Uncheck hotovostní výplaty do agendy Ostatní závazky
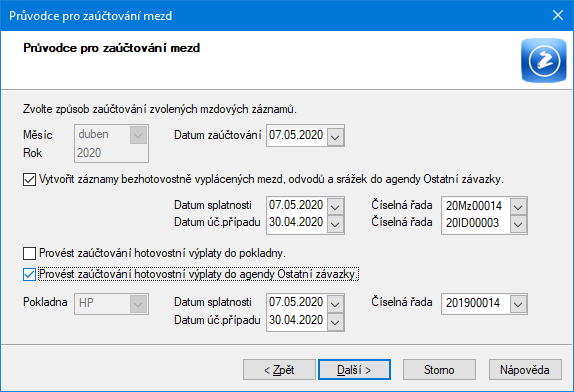574x392 pixels. coord(29,274)
